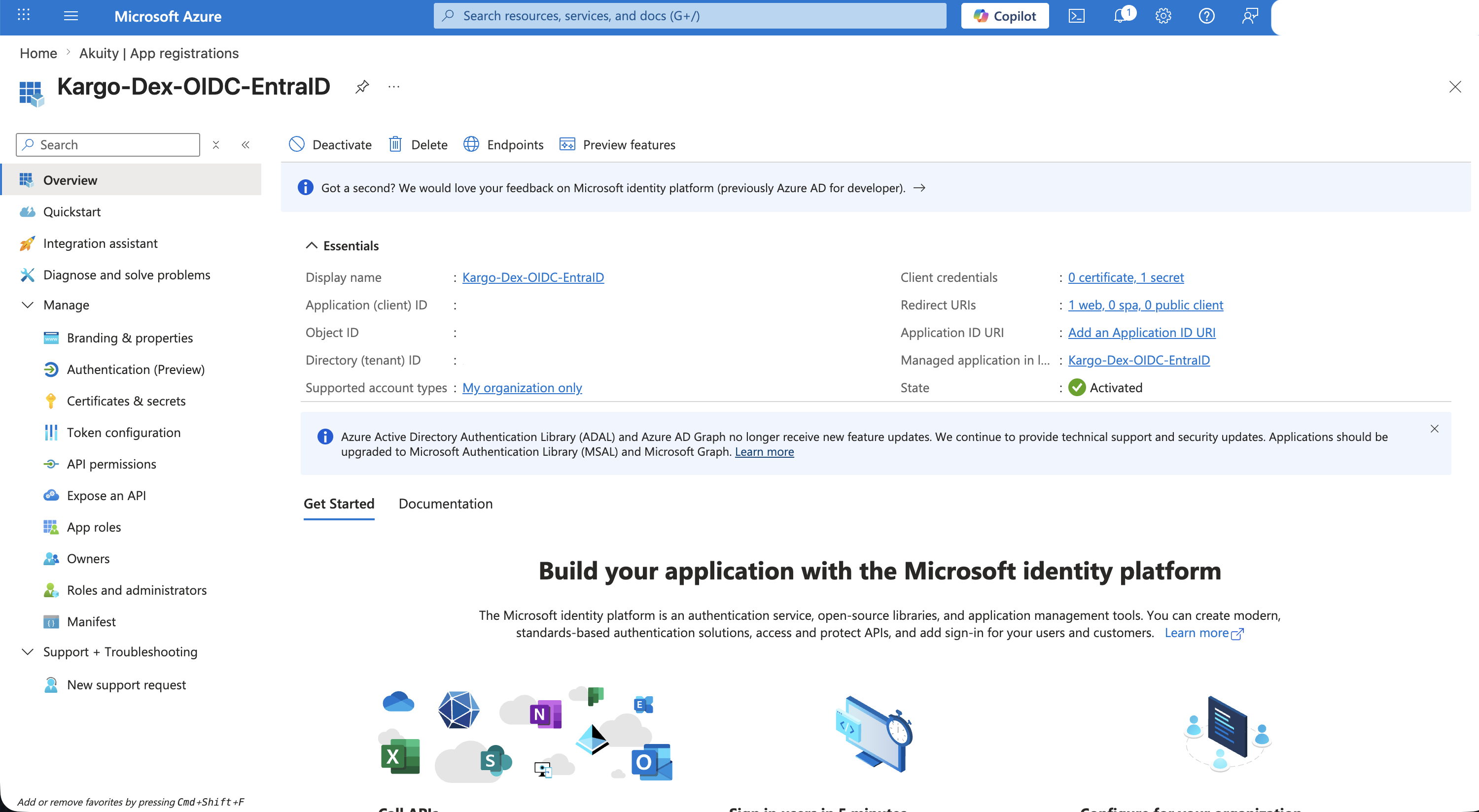Click Add an Application ID URI

pyautogui.click(x=1141, y=332)
